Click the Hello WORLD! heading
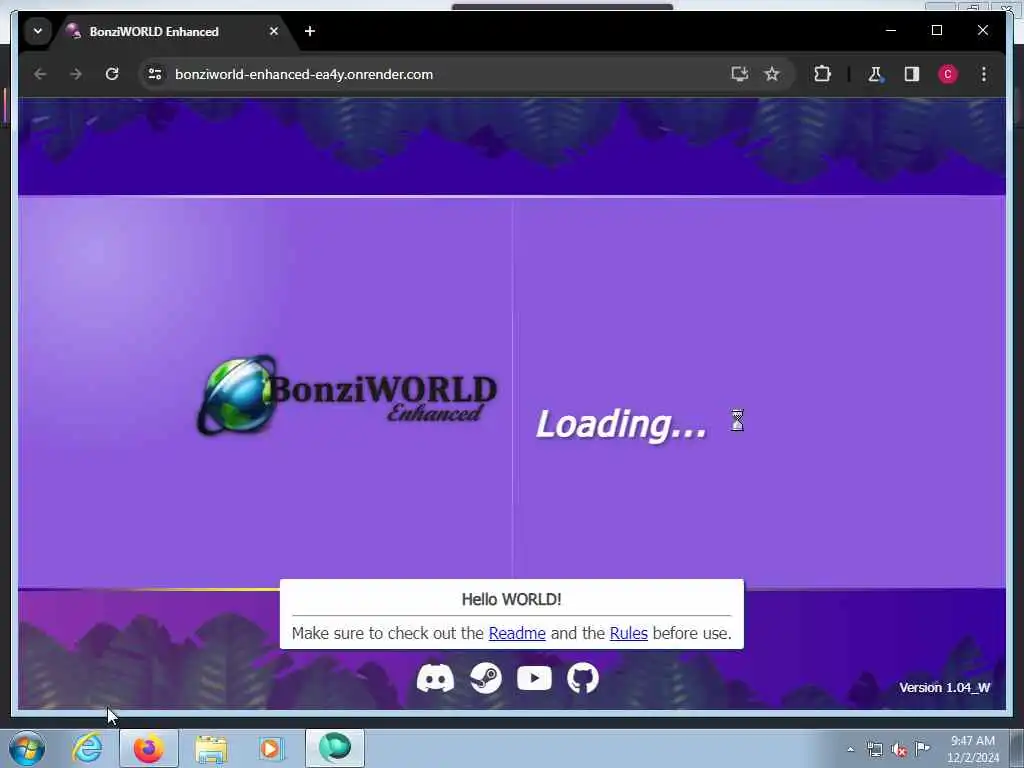 tap(511, 600)
